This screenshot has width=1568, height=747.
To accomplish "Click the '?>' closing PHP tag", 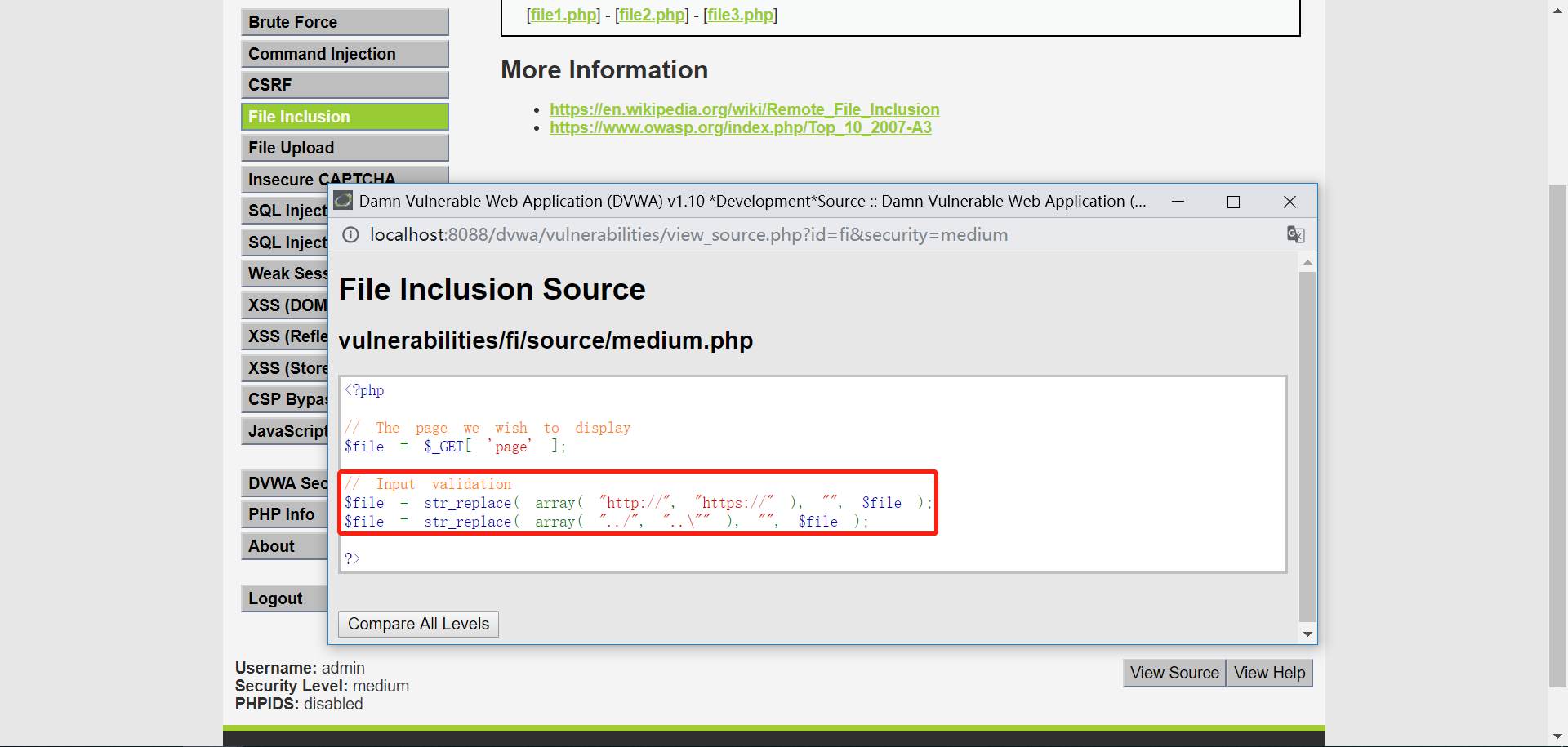I will [x=352, y=558].
